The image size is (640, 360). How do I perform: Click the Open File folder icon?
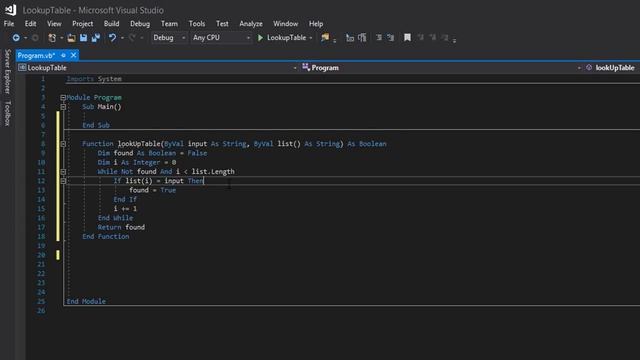(71, 38)
